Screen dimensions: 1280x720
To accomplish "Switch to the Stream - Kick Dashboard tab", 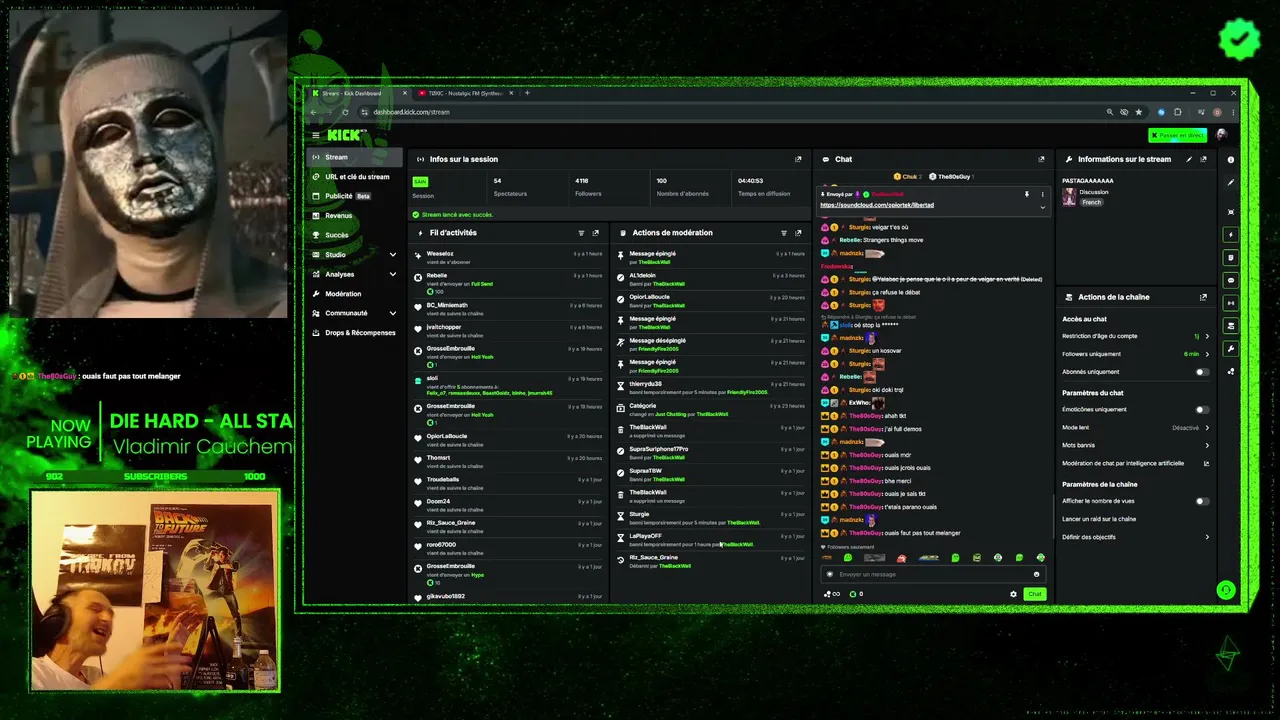I will point(358,93).
